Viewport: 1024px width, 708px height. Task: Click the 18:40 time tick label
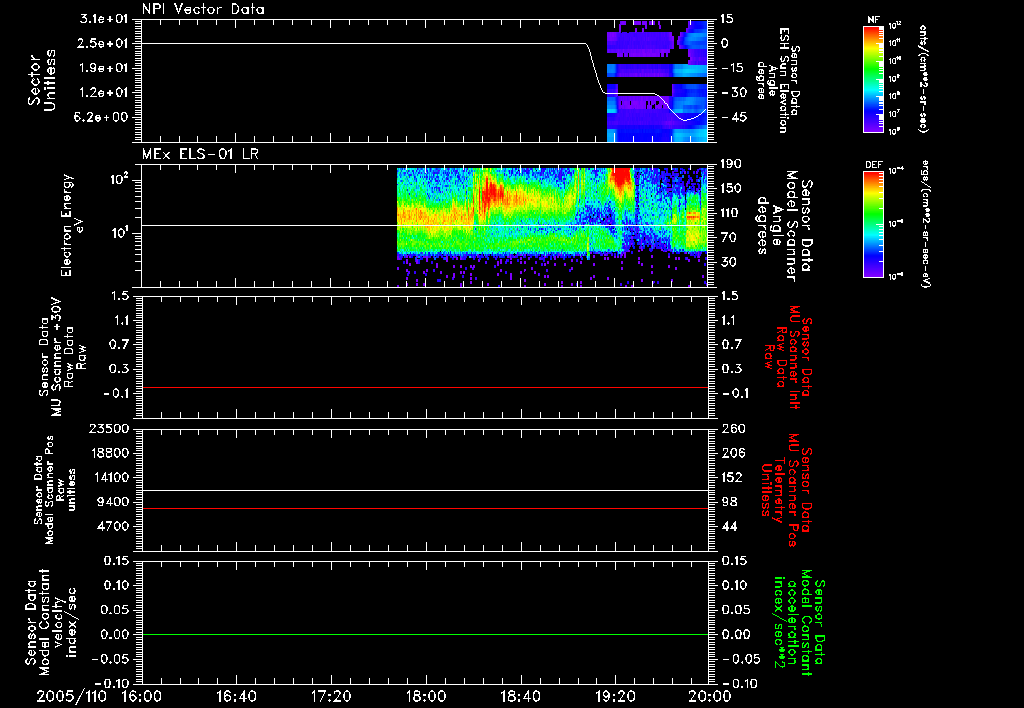tap(520, 696)
